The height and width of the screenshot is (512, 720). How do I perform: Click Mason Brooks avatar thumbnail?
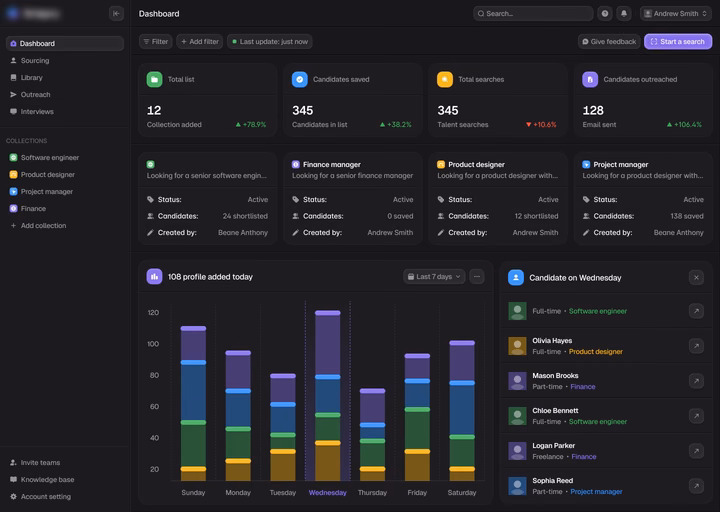(x=518, y=381)
